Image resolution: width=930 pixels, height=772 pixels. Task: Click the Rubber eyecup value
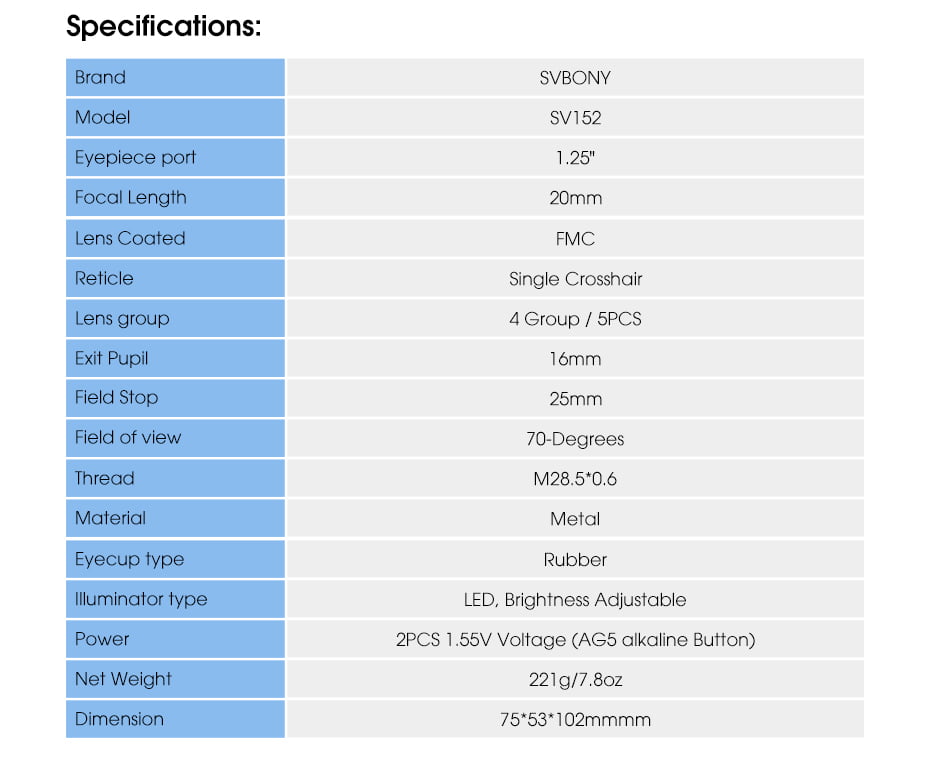574,559
